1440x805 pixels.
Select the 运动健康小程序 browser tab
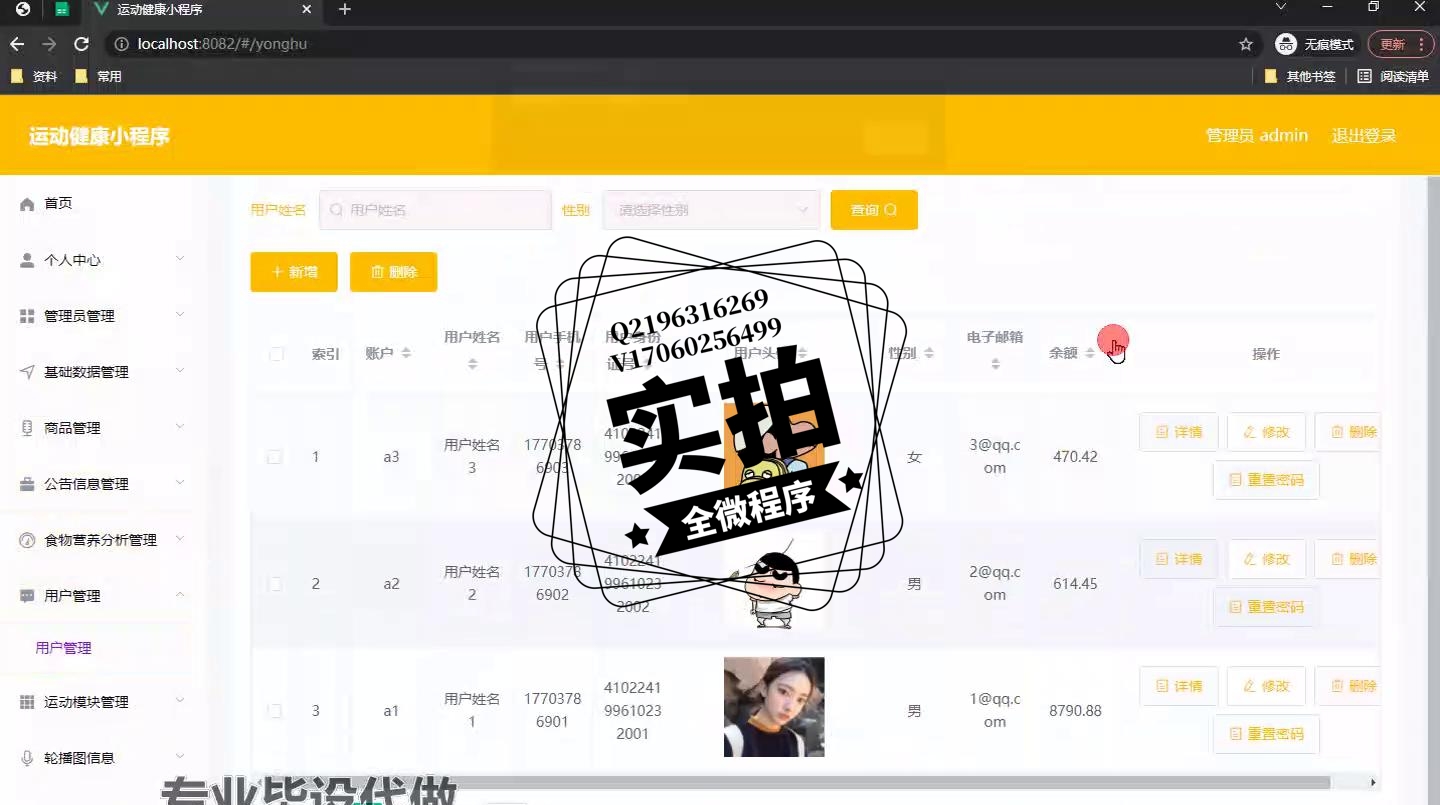point(200,10)
